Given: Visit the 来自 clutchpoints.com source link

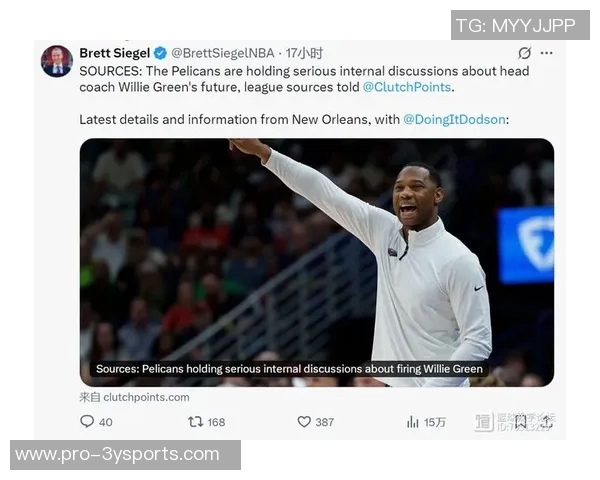Looking at the screenshot, I should (x=134, y=397).
